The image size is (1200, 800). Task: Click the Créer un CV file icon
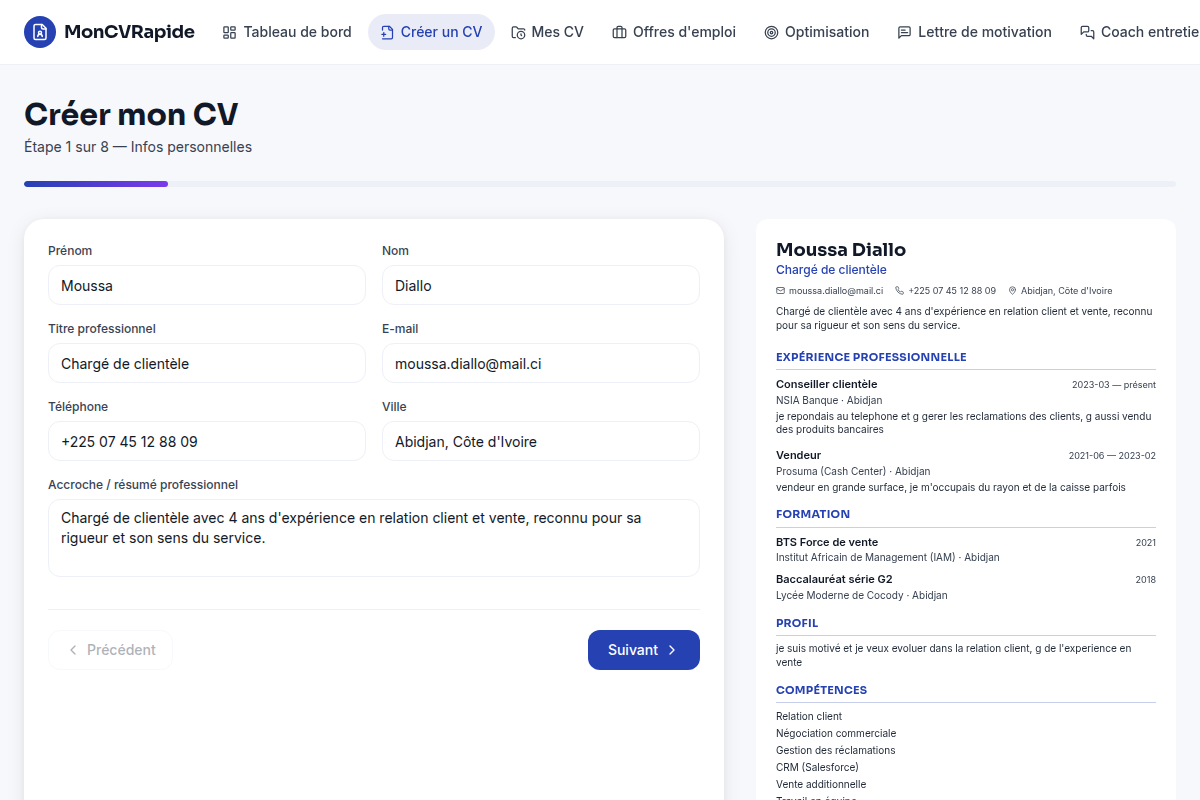[387, 32]
